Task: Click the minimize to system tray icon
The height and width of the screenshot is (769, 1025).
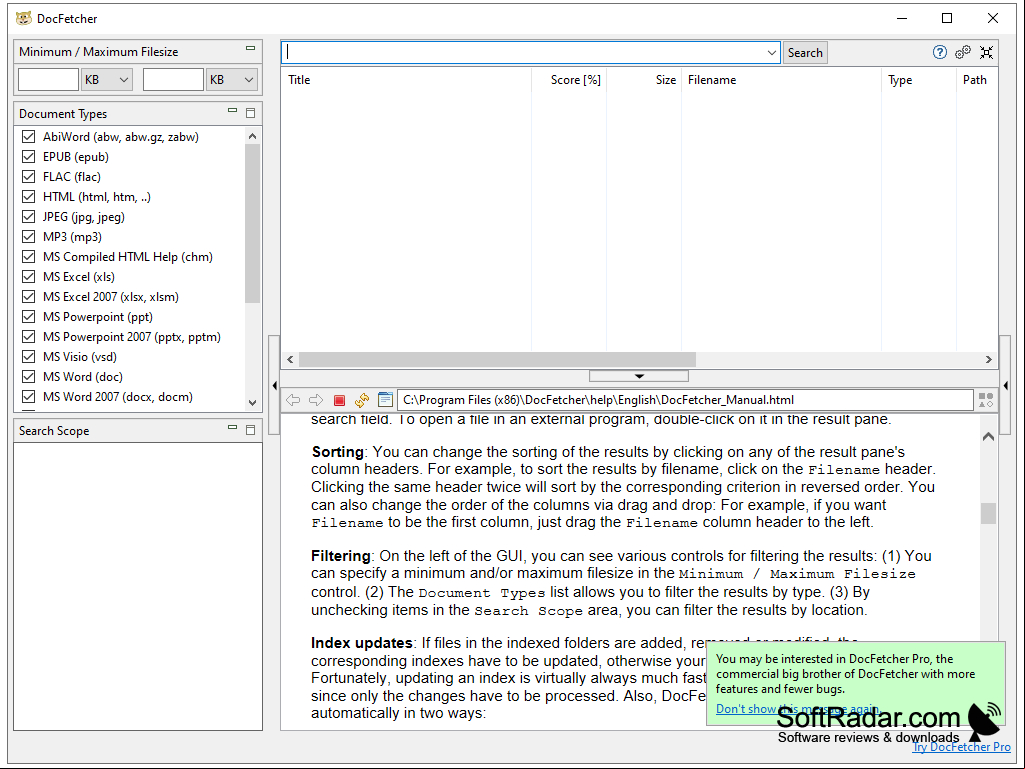Action: 986,52
